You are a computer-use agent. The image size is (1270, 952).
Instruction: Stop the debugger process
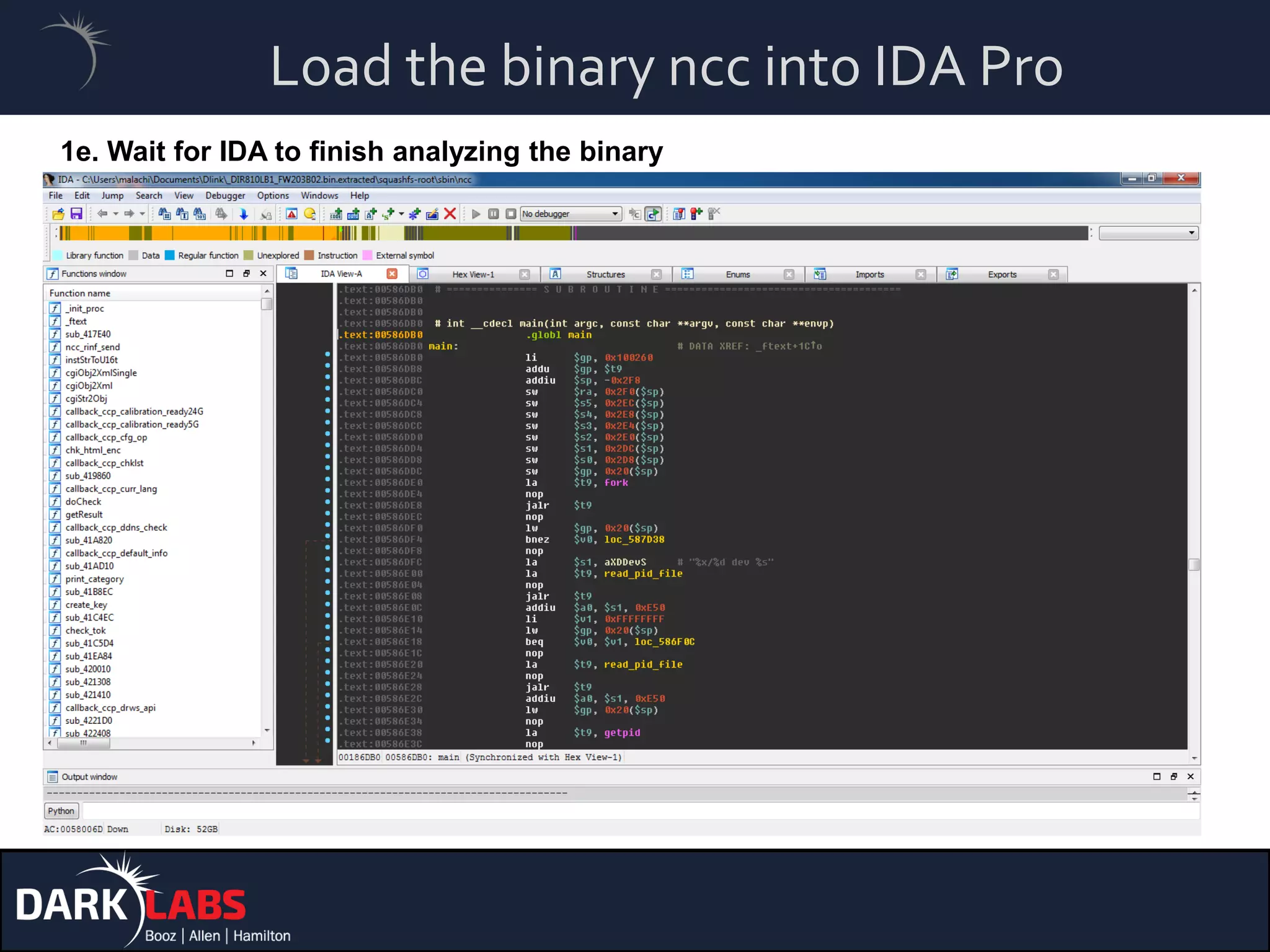[511, 214]
